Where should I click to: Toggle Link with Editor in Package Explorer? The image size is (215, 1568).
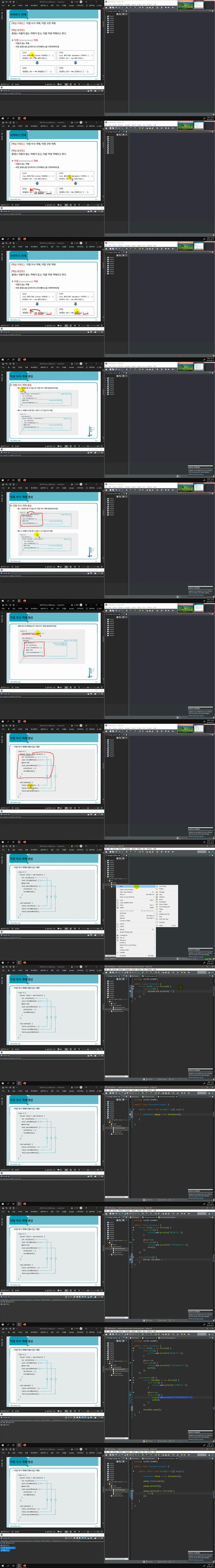coord(121,859)
